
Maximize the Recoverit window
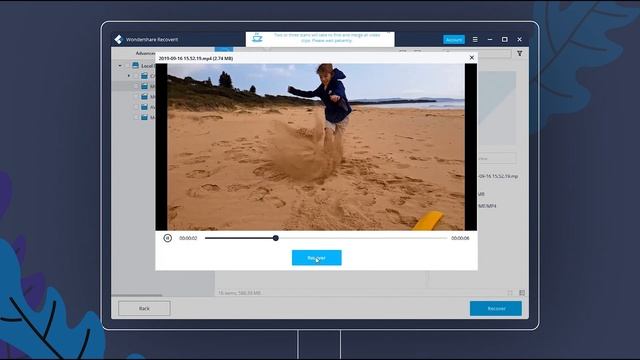[504, 39]
